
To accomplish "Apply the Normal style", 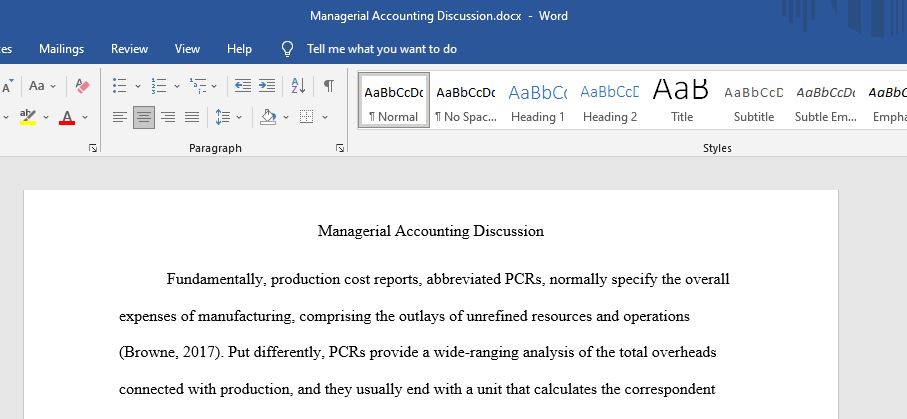I will [394, 99].
